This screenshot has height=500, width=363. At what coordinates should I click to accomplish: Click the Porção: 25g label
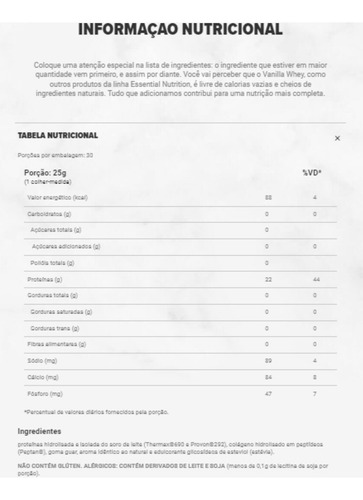click(45, 173)
